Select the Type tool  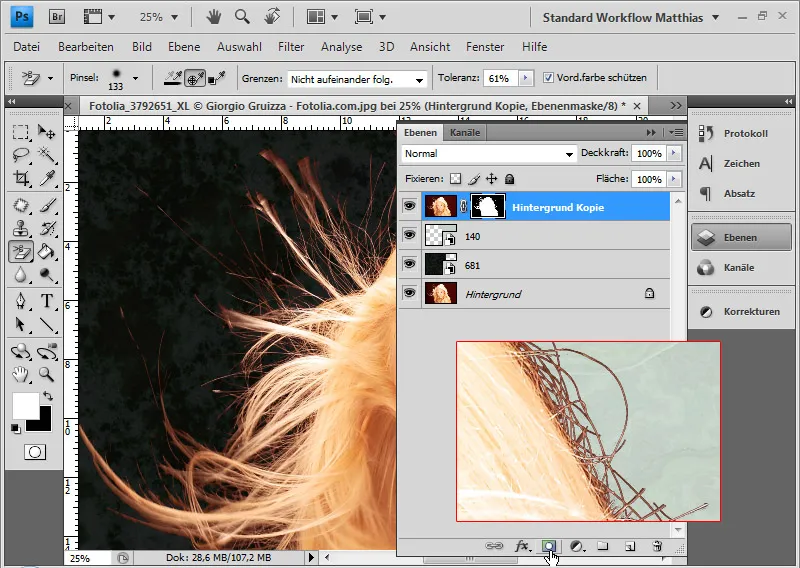pyautogui.click(x=46, y=301)
